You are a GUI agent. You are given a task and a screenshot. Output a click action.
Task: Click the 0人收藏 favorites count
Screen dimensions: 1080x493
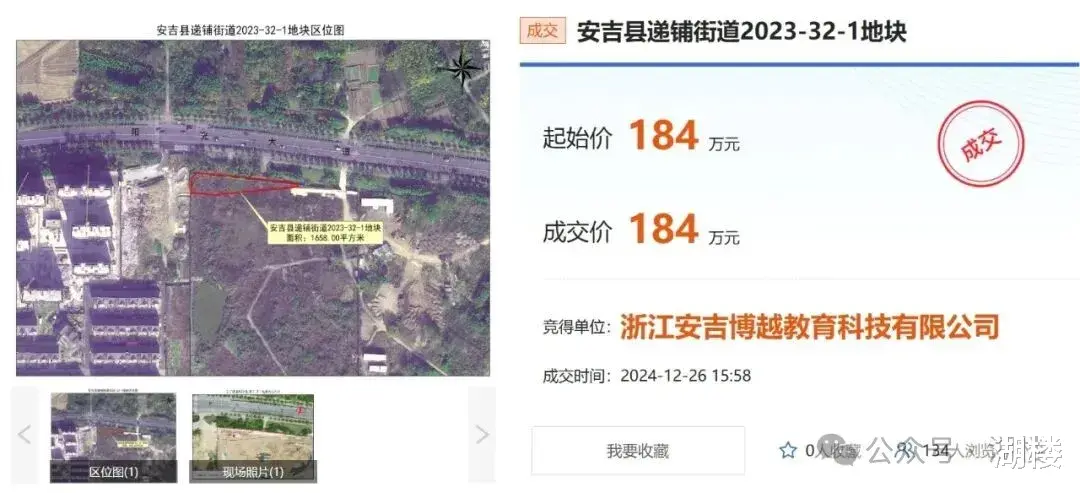pyautogui.click(x=833, y=451)
